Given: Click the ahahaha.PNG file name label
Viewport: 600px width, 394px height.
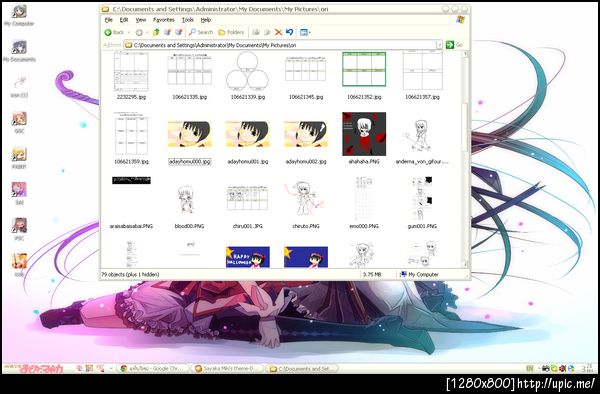Looking at the screenshot, I should [364, 162].
